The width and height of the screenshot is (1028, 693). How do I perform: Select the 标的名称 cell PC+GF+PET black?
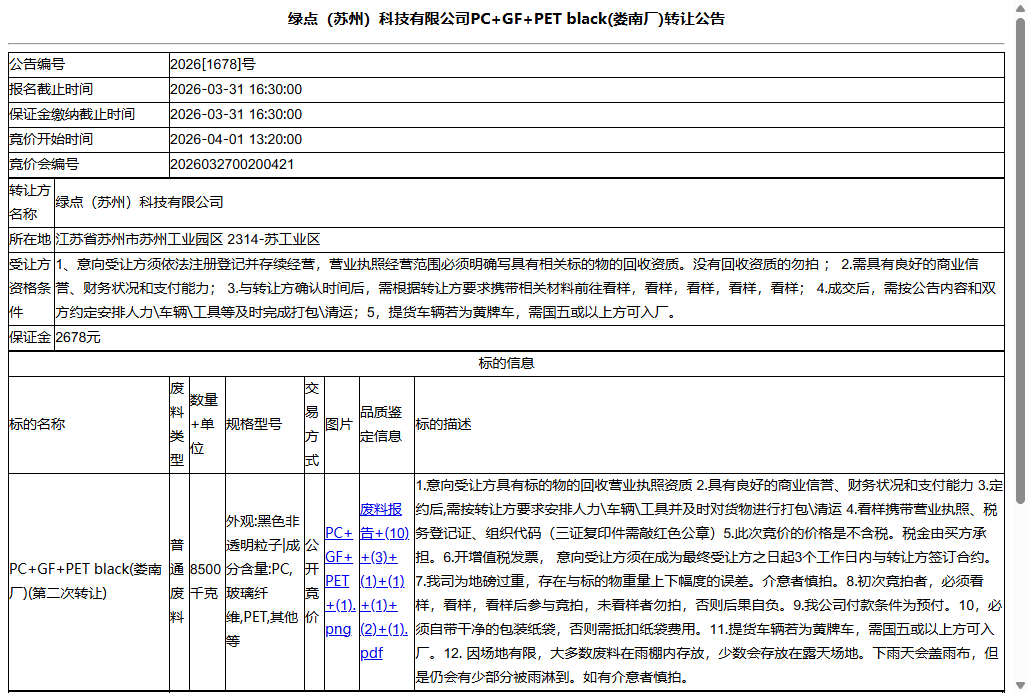(x=85, y=581)
